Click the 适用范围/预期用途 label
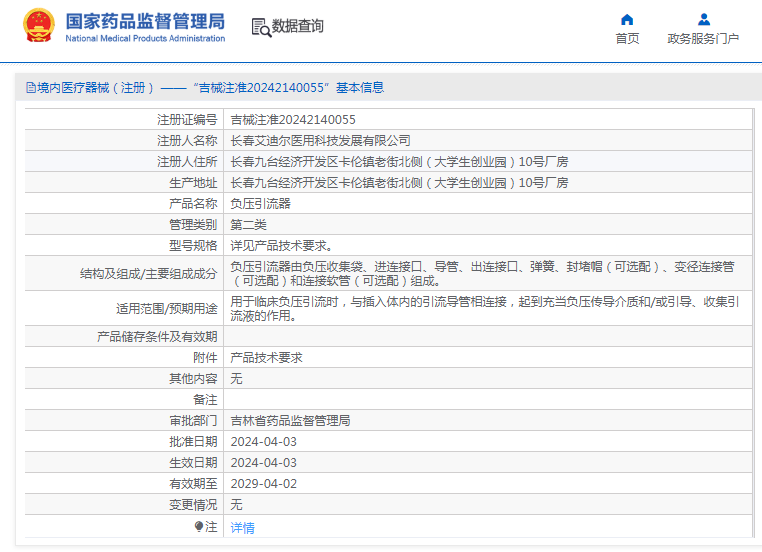Image resolution: width=762 pixels, height=552 pixels. tap(167, 309)
